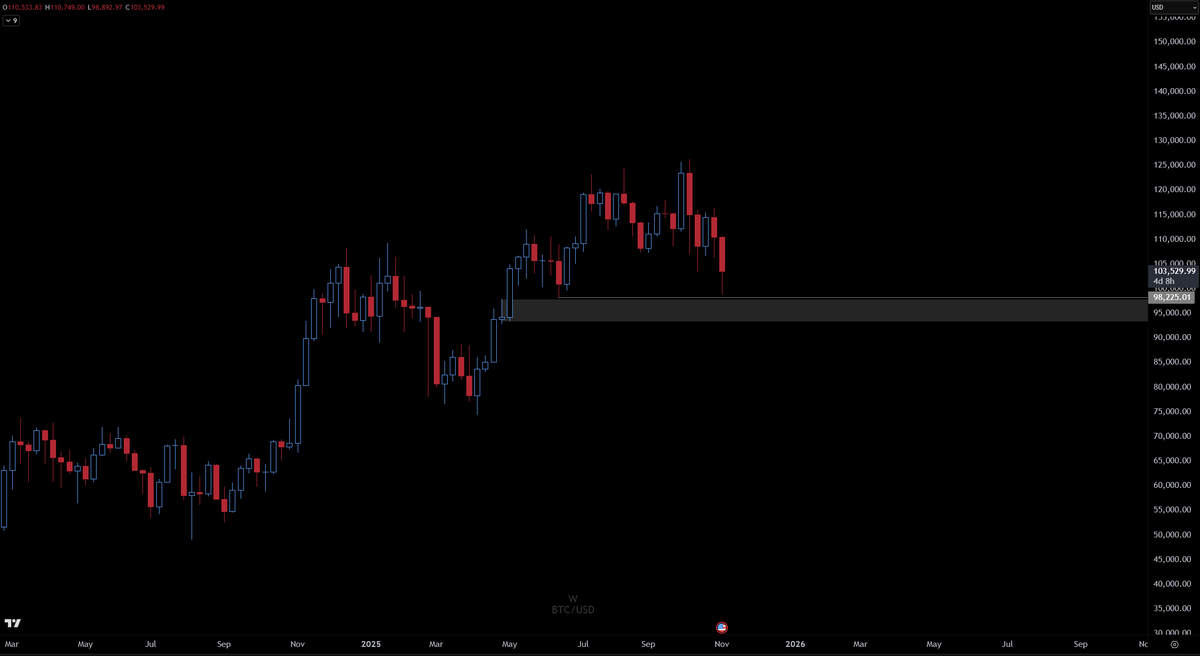
Task: Click the close value 103,529.99 in legend
Action: pyautogui.click(x=148, y=7)
